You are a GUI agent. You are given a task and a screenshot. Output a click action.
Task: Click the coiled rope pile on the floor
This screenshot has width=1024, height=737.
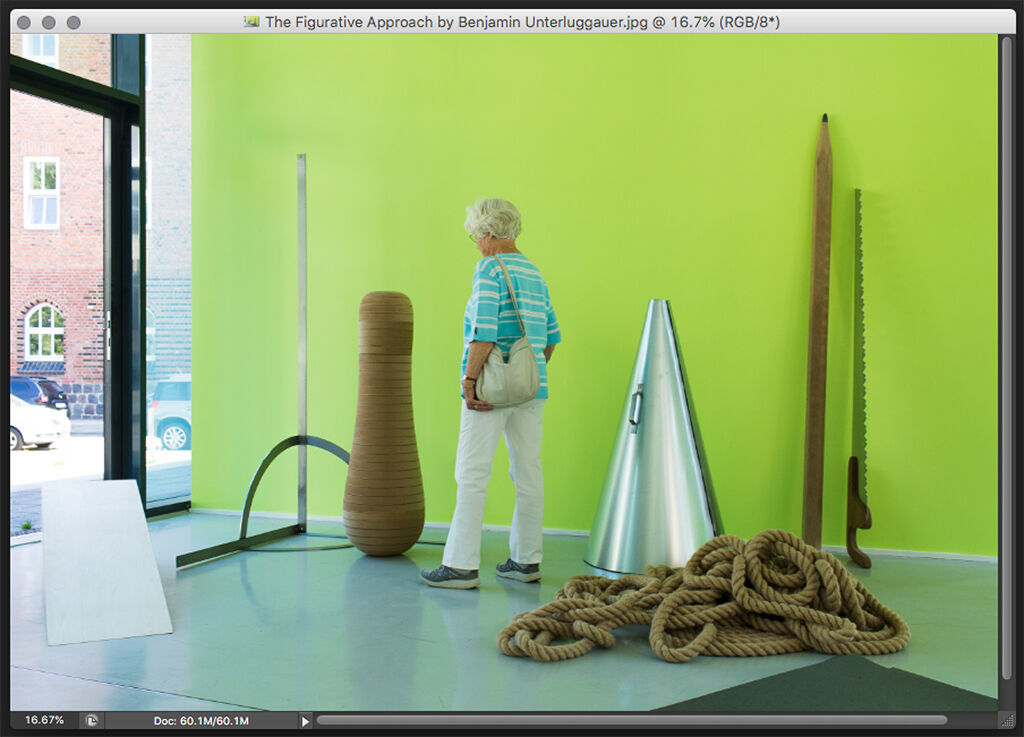704,597
